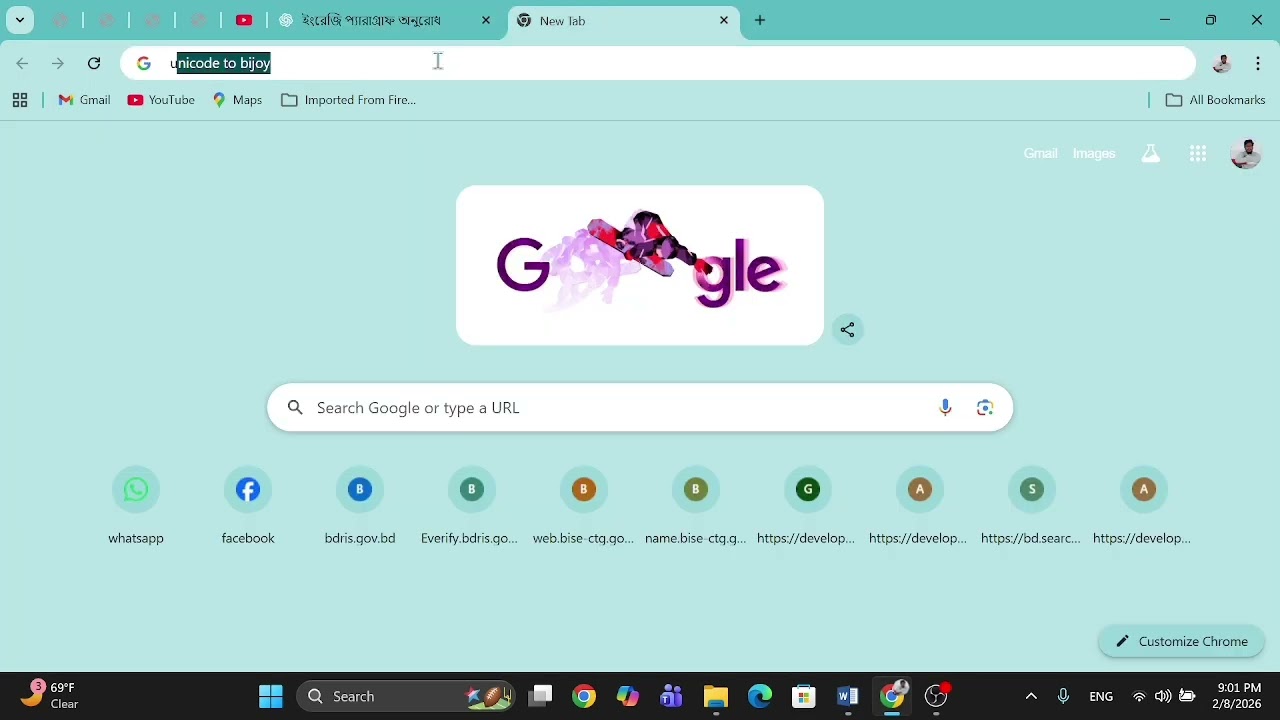Open the Google apps grid

(1198, 154)
